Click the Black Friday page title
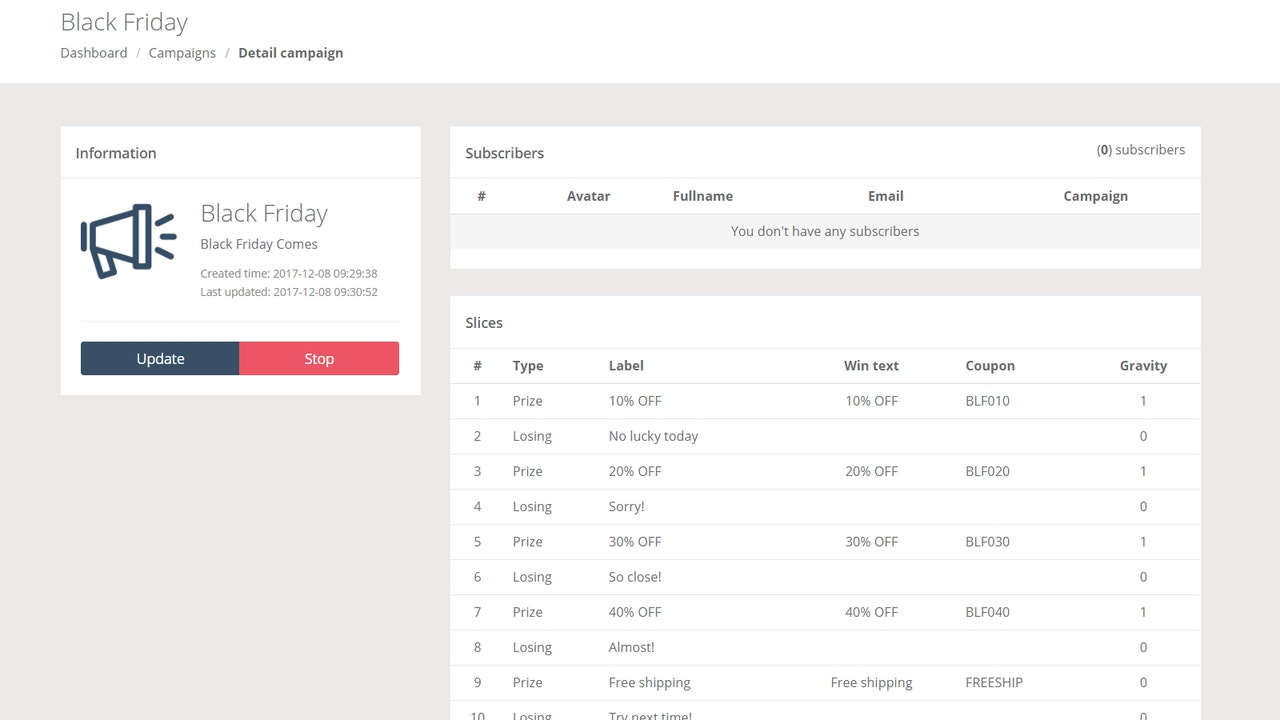Screen dimensions: 1280x720 tap(124, 22)
